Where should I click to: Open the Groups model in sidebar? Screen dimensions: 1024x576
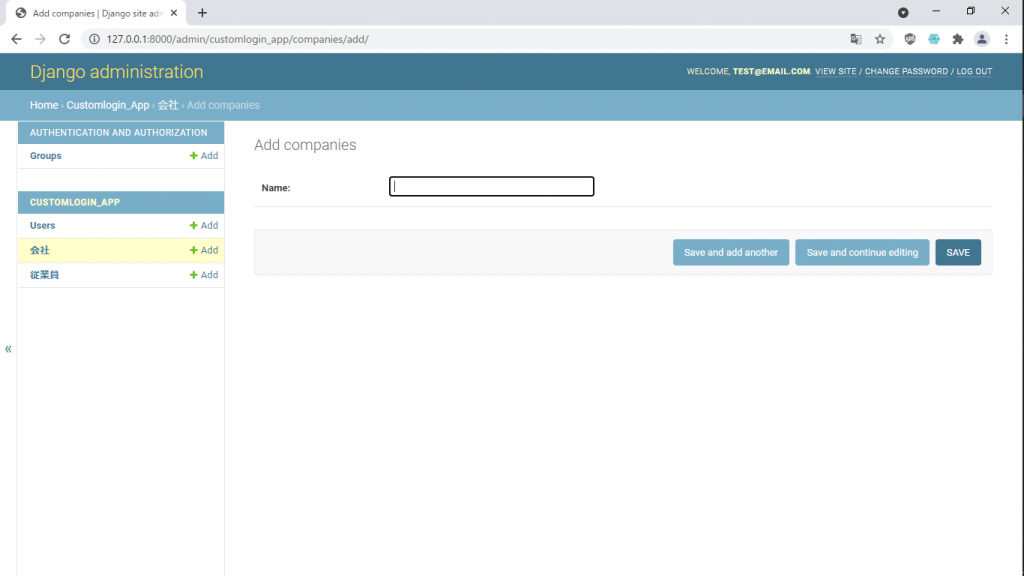[45, 156]
